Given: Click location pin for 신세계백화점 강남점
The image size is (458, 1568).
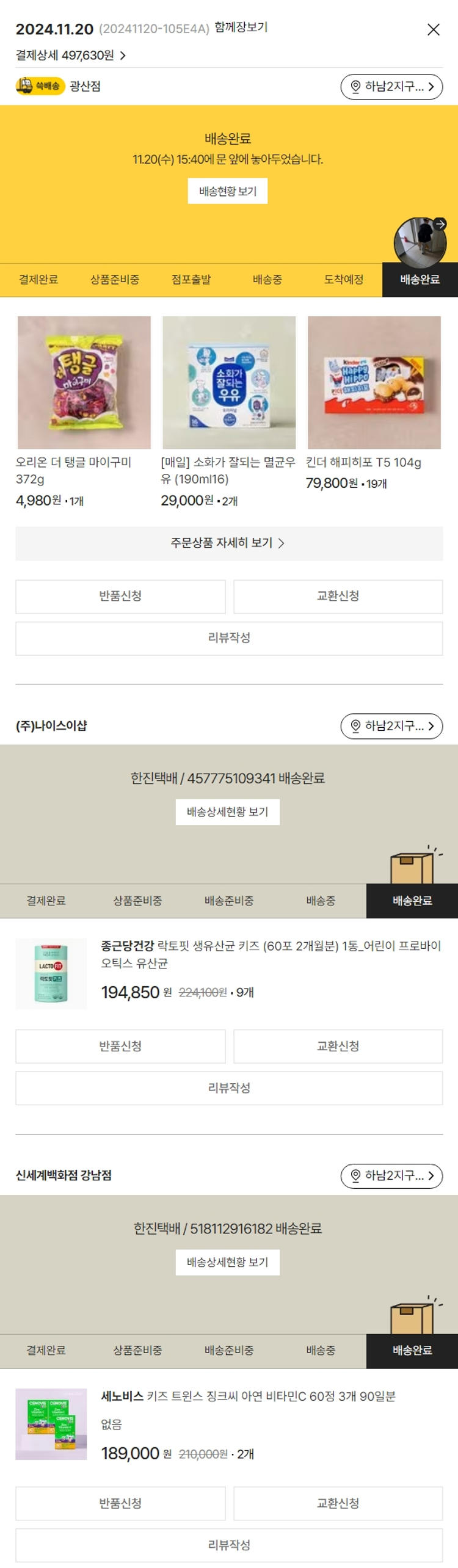Looking at the screenshot, I should (356, 1175).
